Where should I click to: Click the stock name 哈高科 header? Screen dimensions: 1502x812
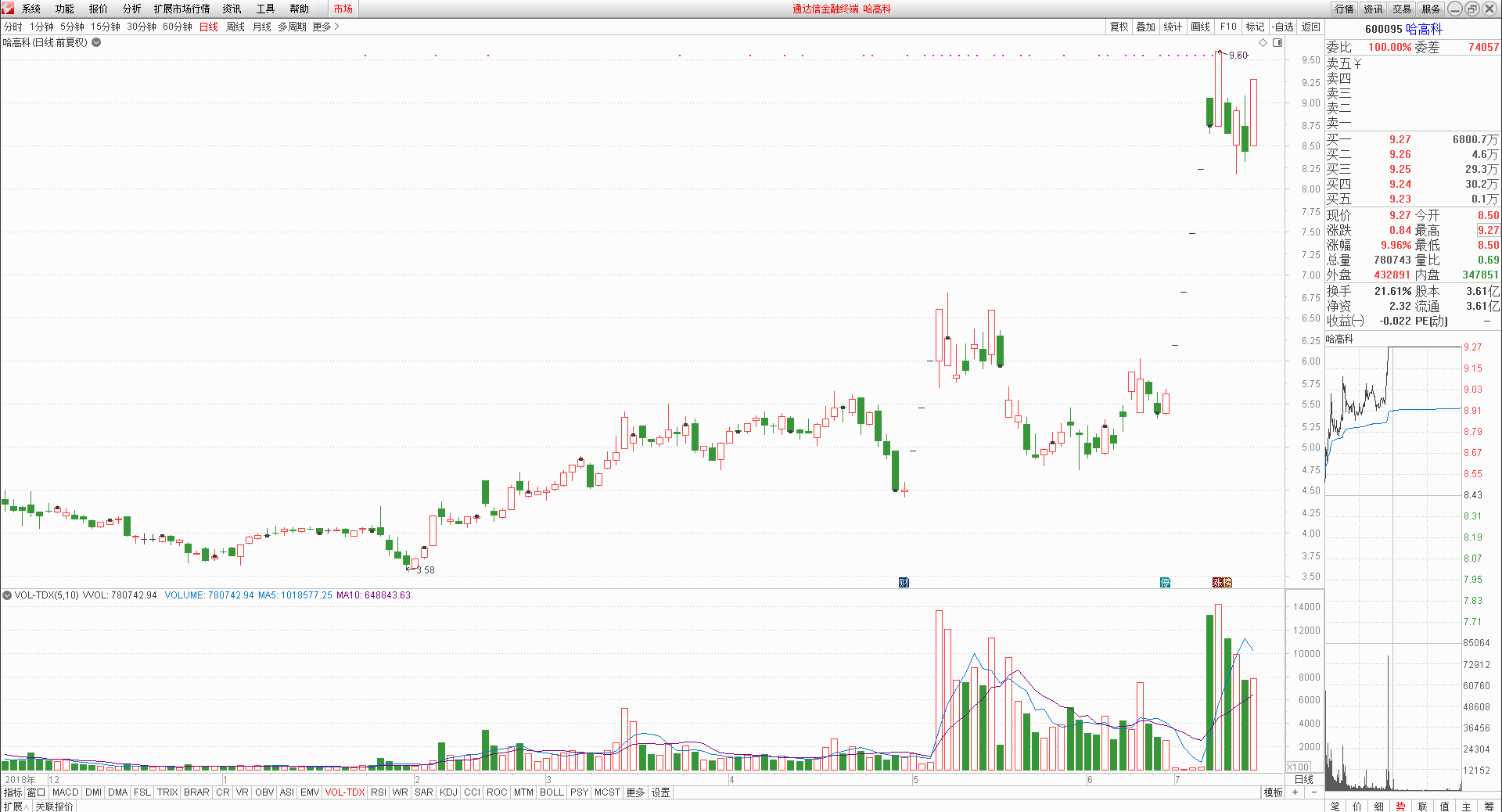pyautogui.click(x=1424, y=29)
